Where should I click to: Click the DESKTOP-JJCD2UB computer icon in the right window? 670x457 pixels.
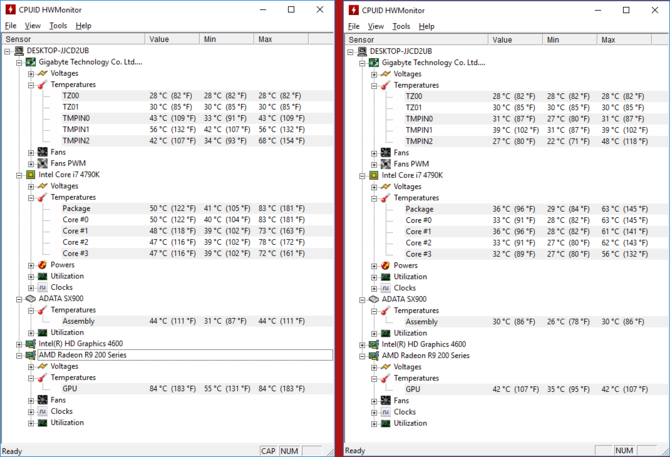(362, 52)
